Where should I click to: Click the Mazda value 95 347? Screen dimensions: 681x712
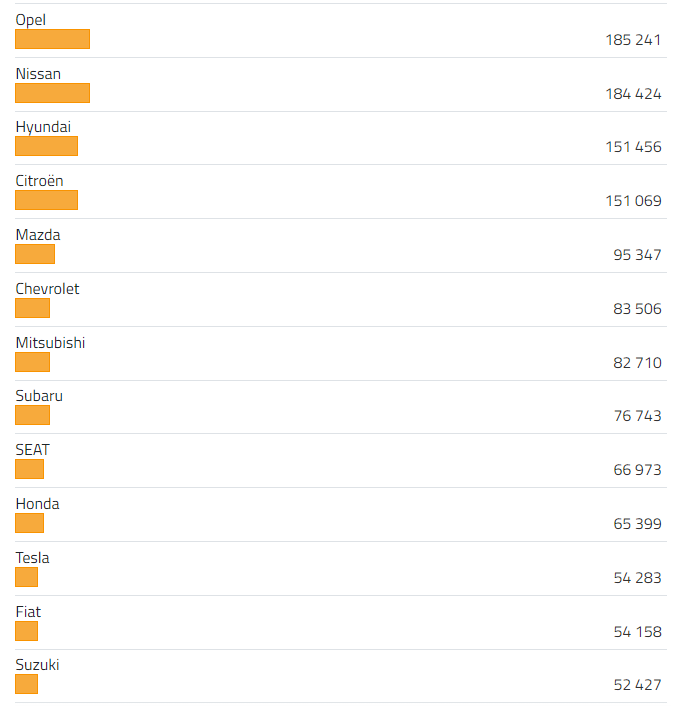637,255
